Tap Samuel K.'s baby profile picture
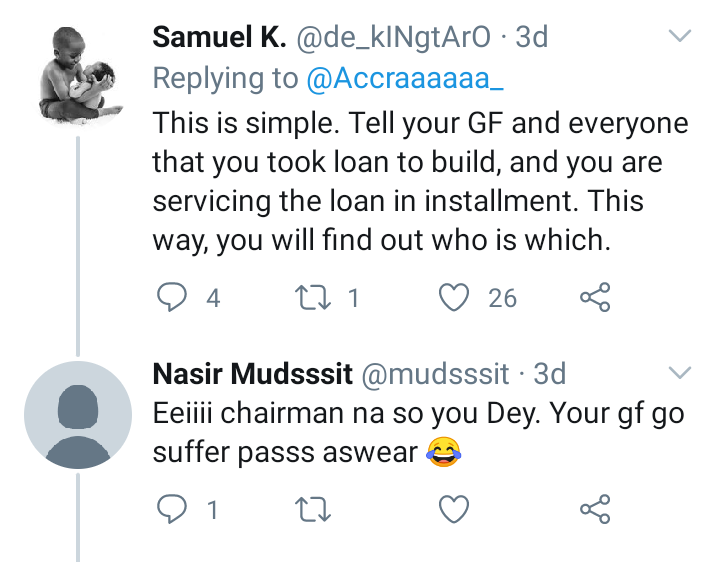Screen dimensions: 720x562 80,78
